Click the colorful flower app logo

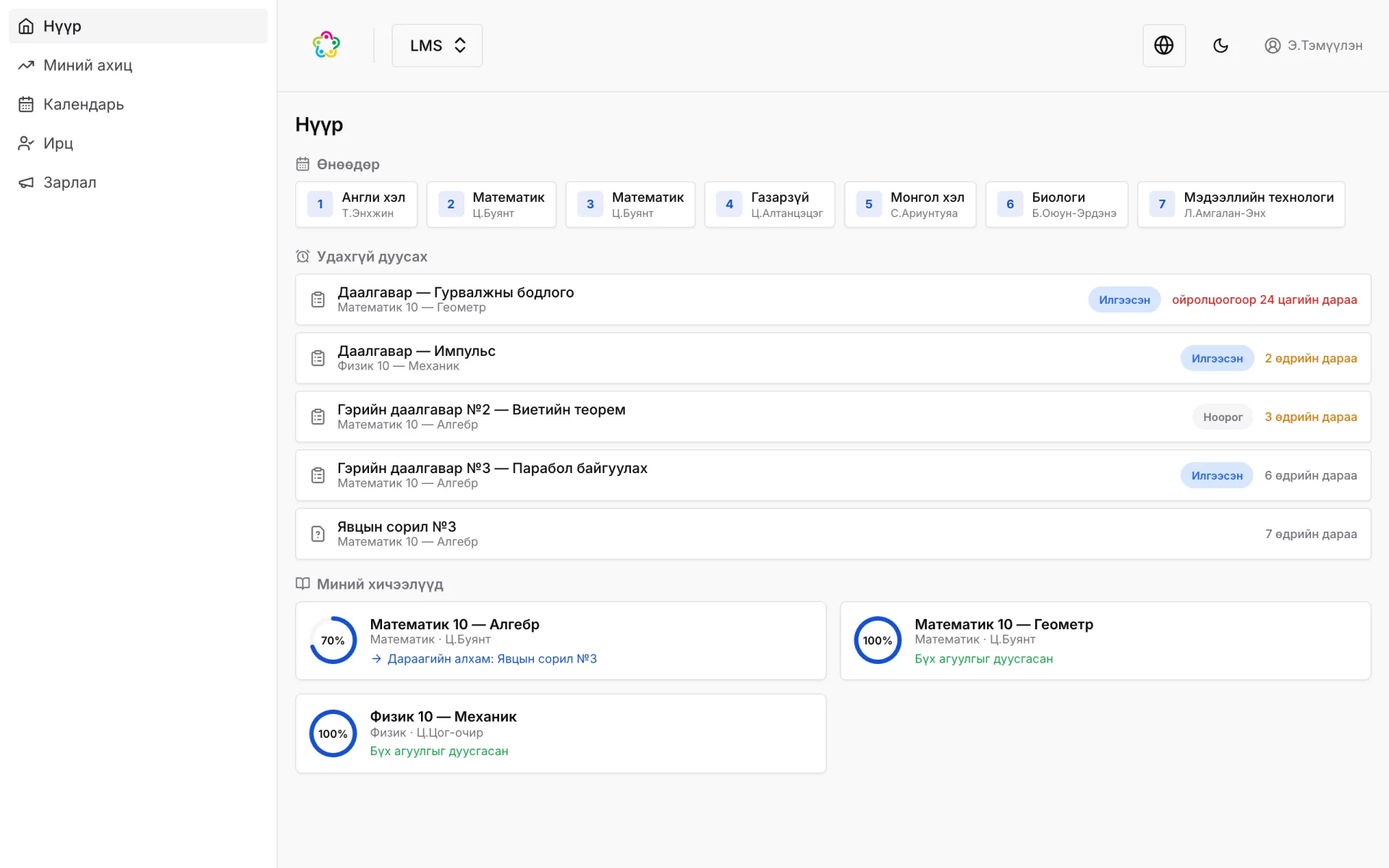pos(326,45)
